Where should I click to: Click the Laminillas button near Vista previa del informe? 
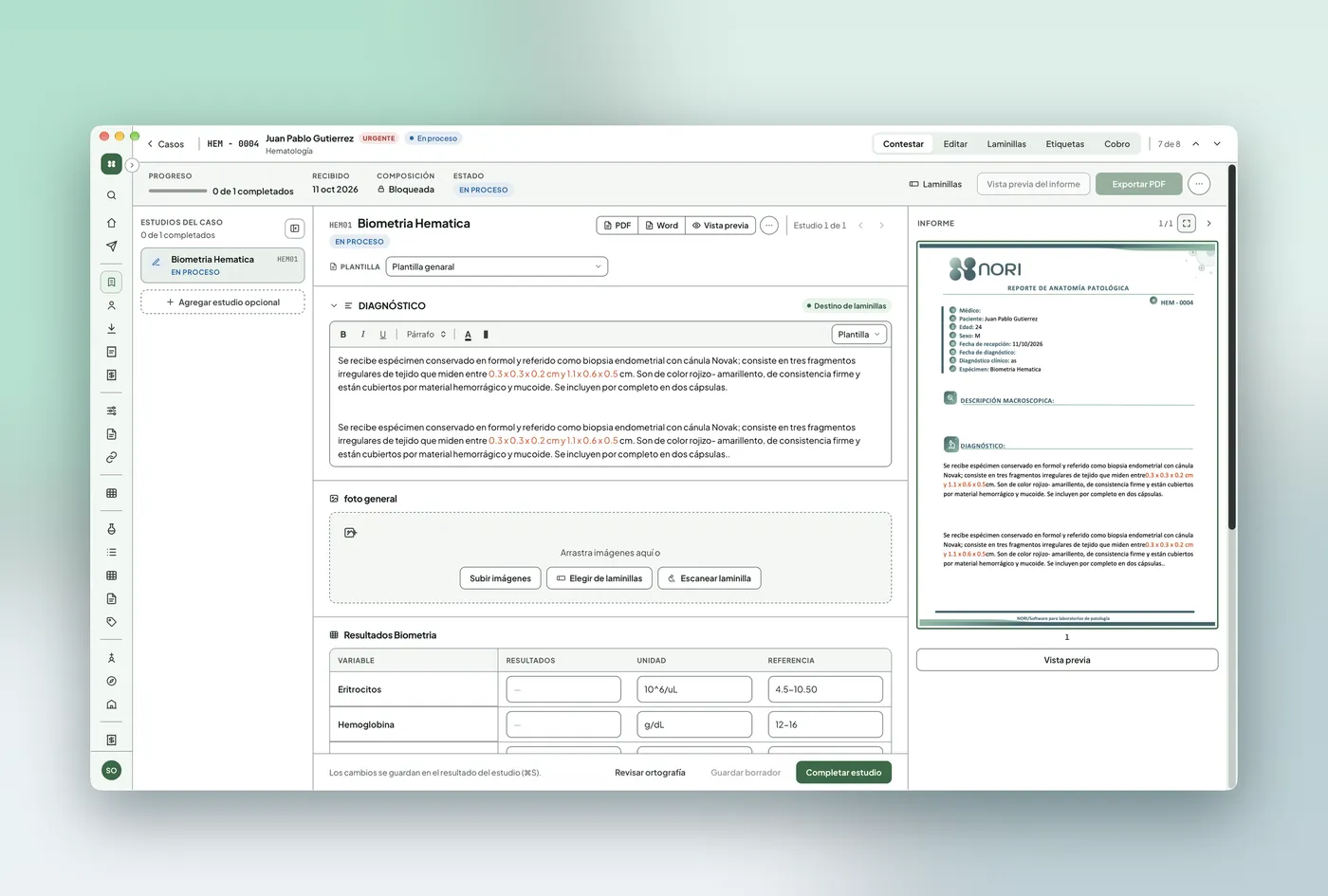935,184
